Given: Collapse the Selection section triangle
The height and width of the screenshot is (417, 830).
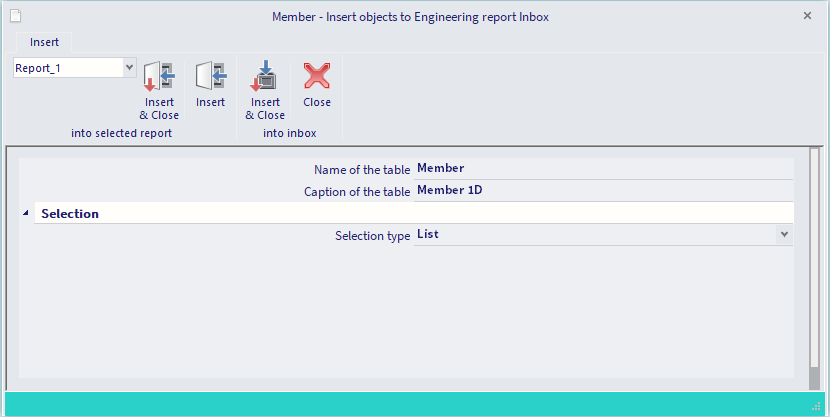Looking at the screenshot, I should (x=25, y=213).
